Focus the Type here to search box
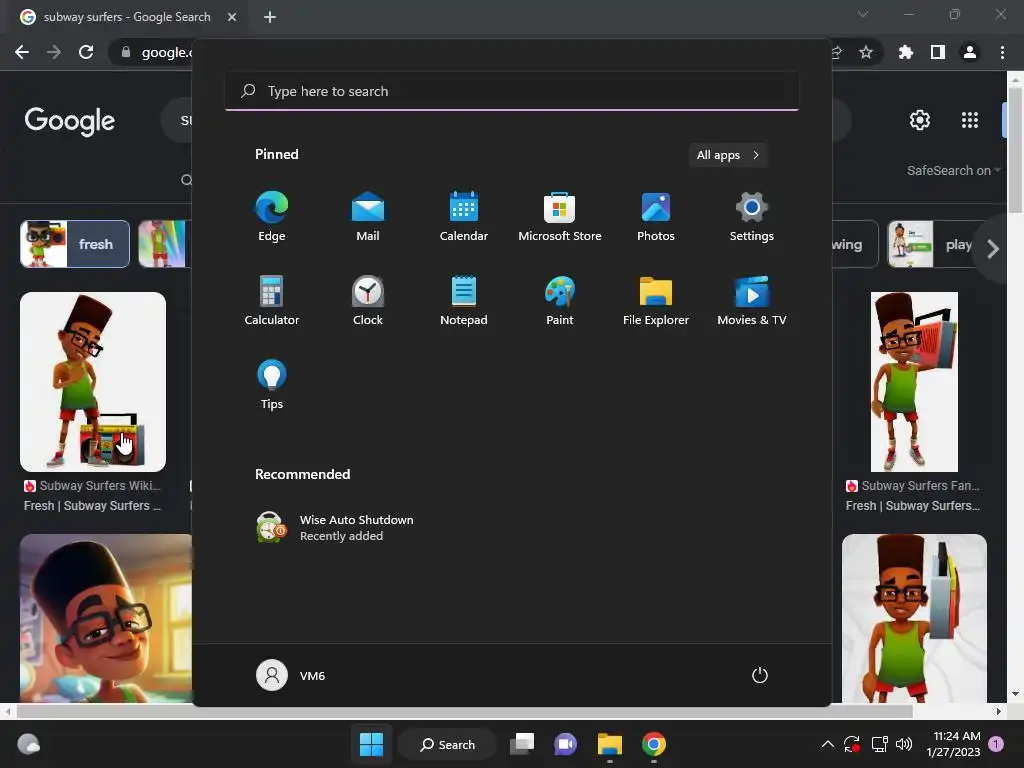This screenshot has height=768, width=1024. click(x=511, y=91)
